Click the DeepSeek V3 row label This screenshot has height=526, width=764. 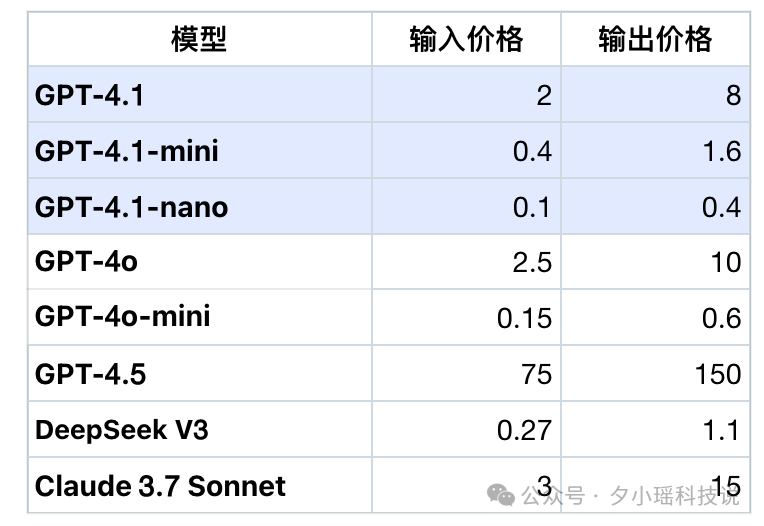click(121, 430)
